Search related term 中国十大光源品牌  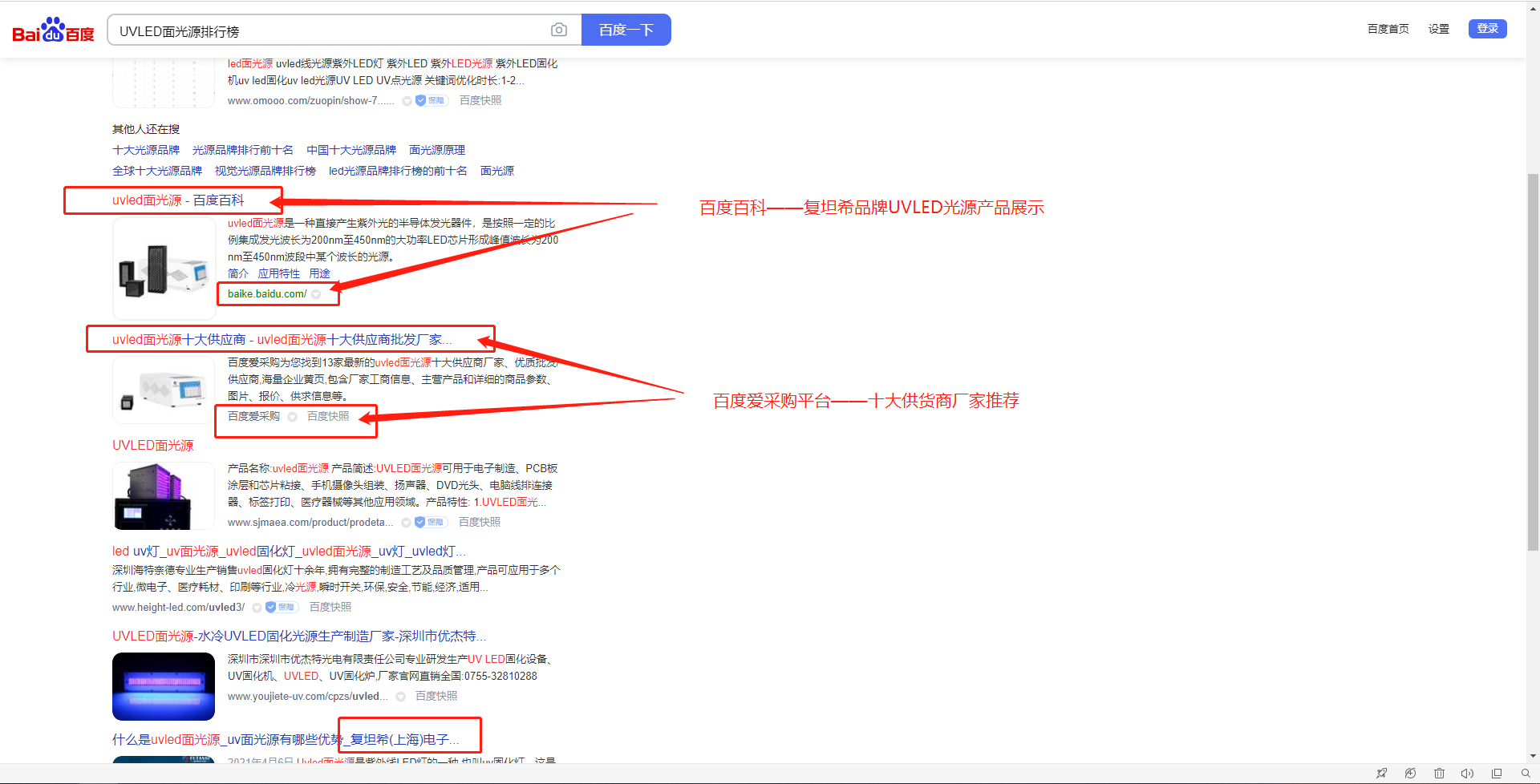point(351,150)
